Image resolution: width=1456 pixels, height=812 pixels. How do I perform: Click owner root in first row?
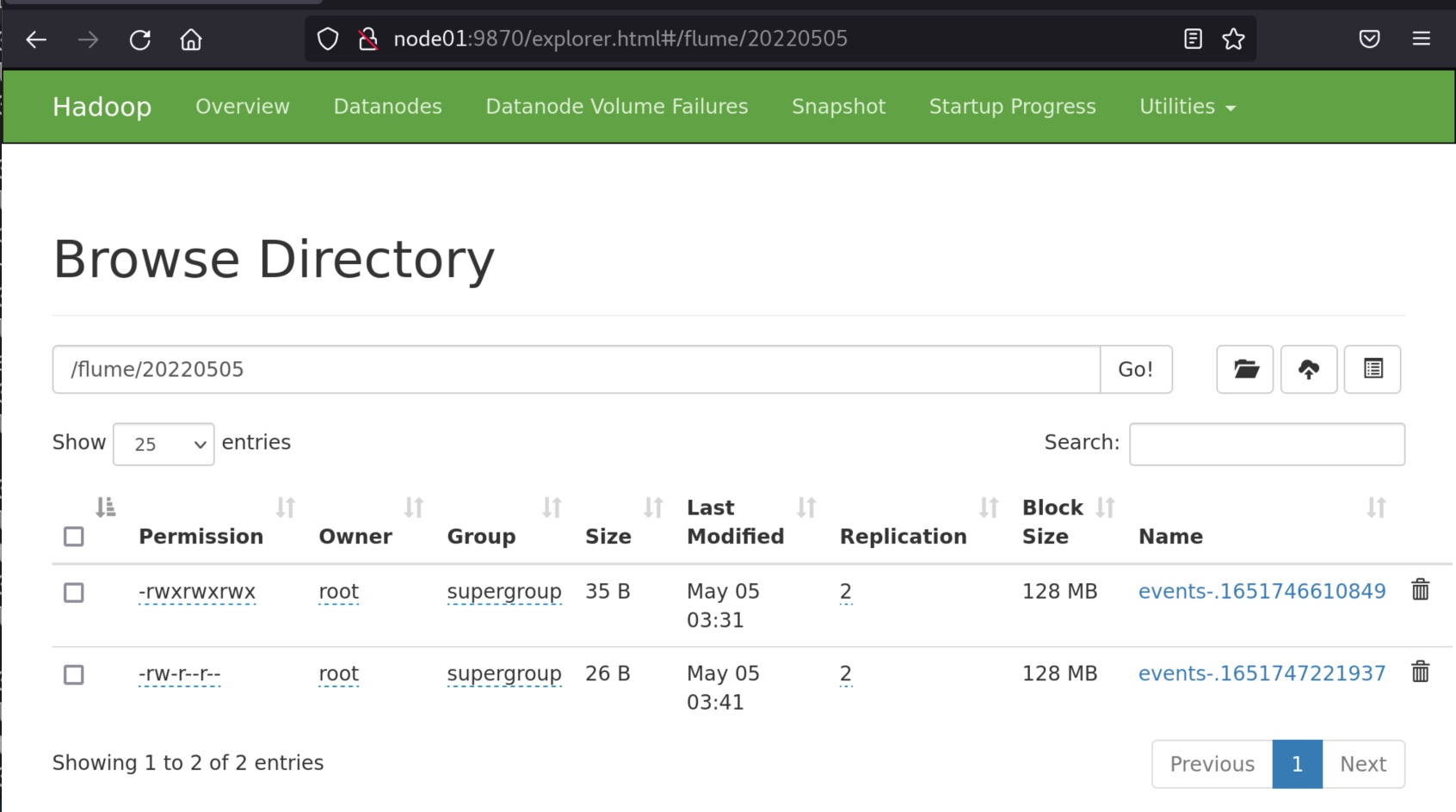click(x=338, y=592)
